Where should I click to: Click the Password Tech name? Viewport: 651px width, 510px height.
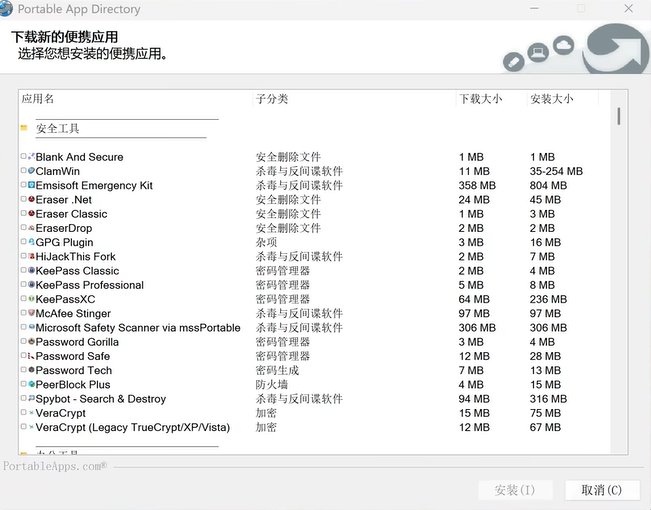[74, 370]
